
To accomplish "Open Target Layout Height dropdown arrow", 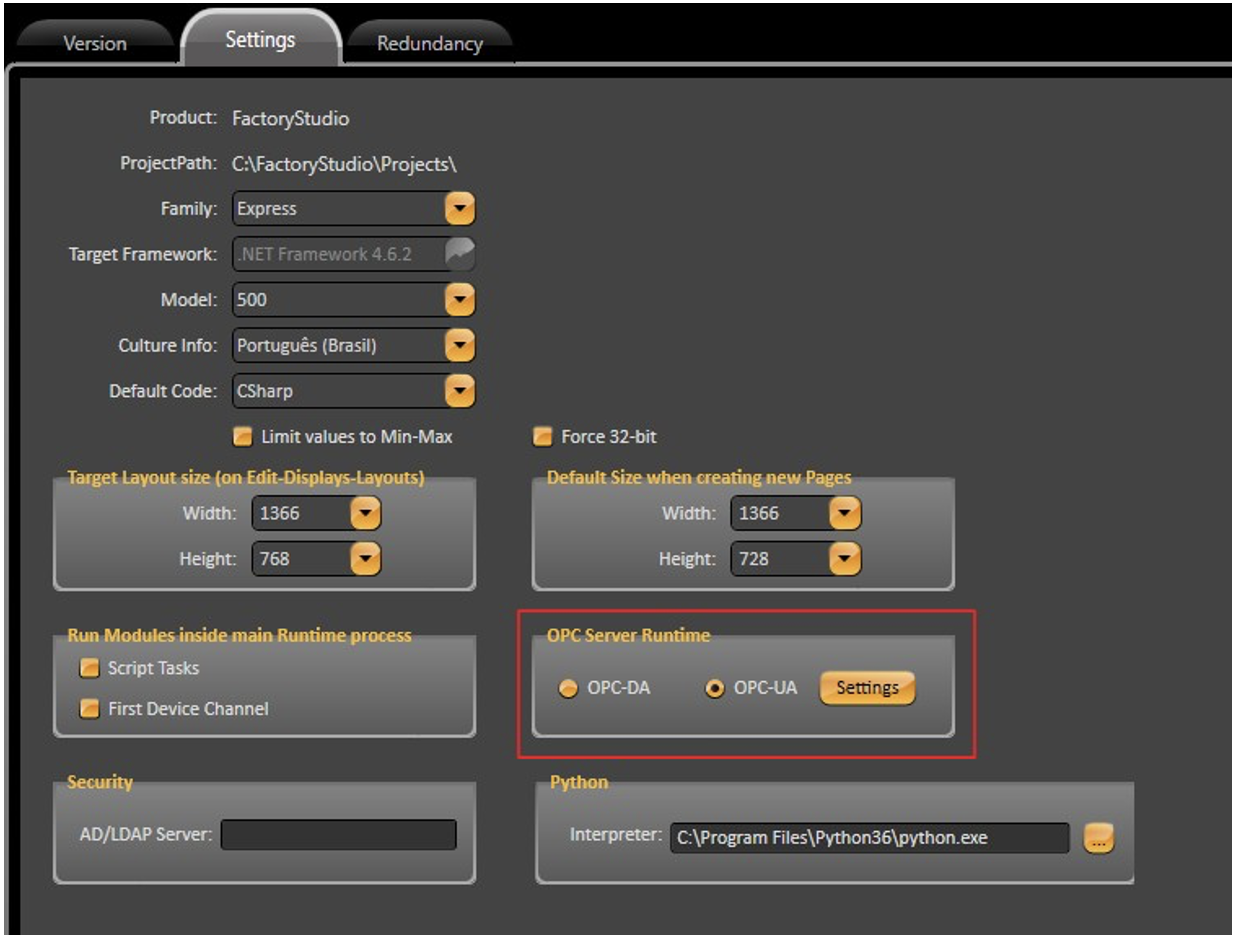I will point(366,559).
